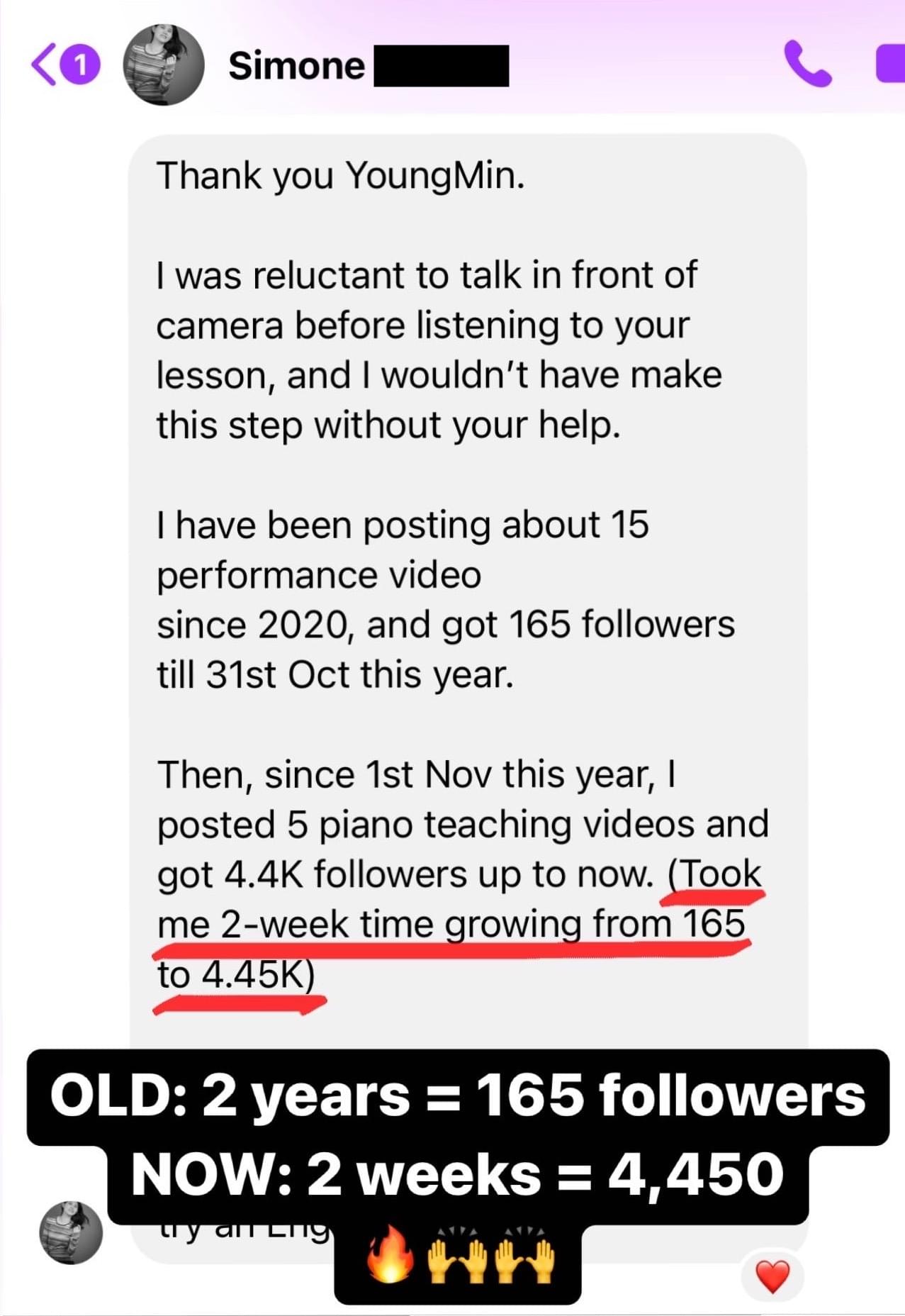Tap the purple back chevron arrow
The width and height of the screenshot is (905, 1316).
point(42,65)
